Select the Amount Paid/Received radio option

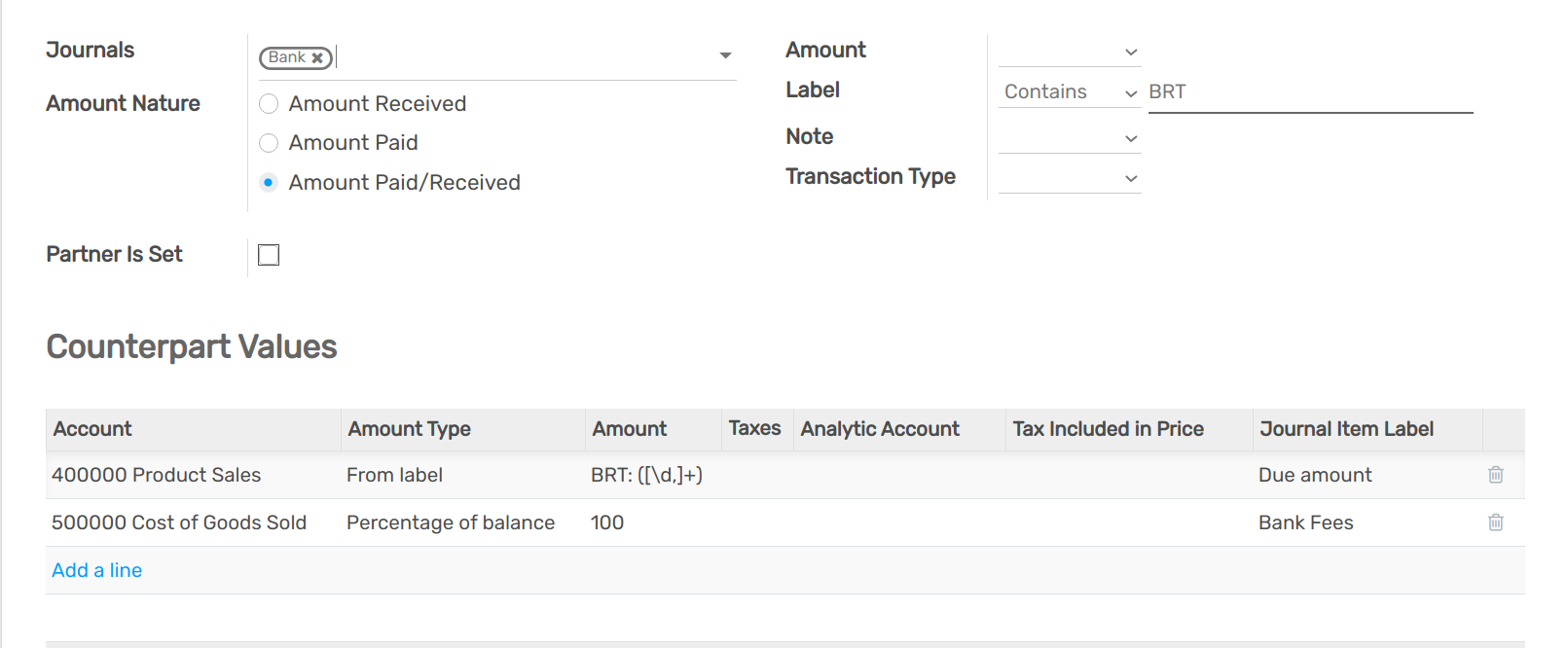tap(269, 183)
